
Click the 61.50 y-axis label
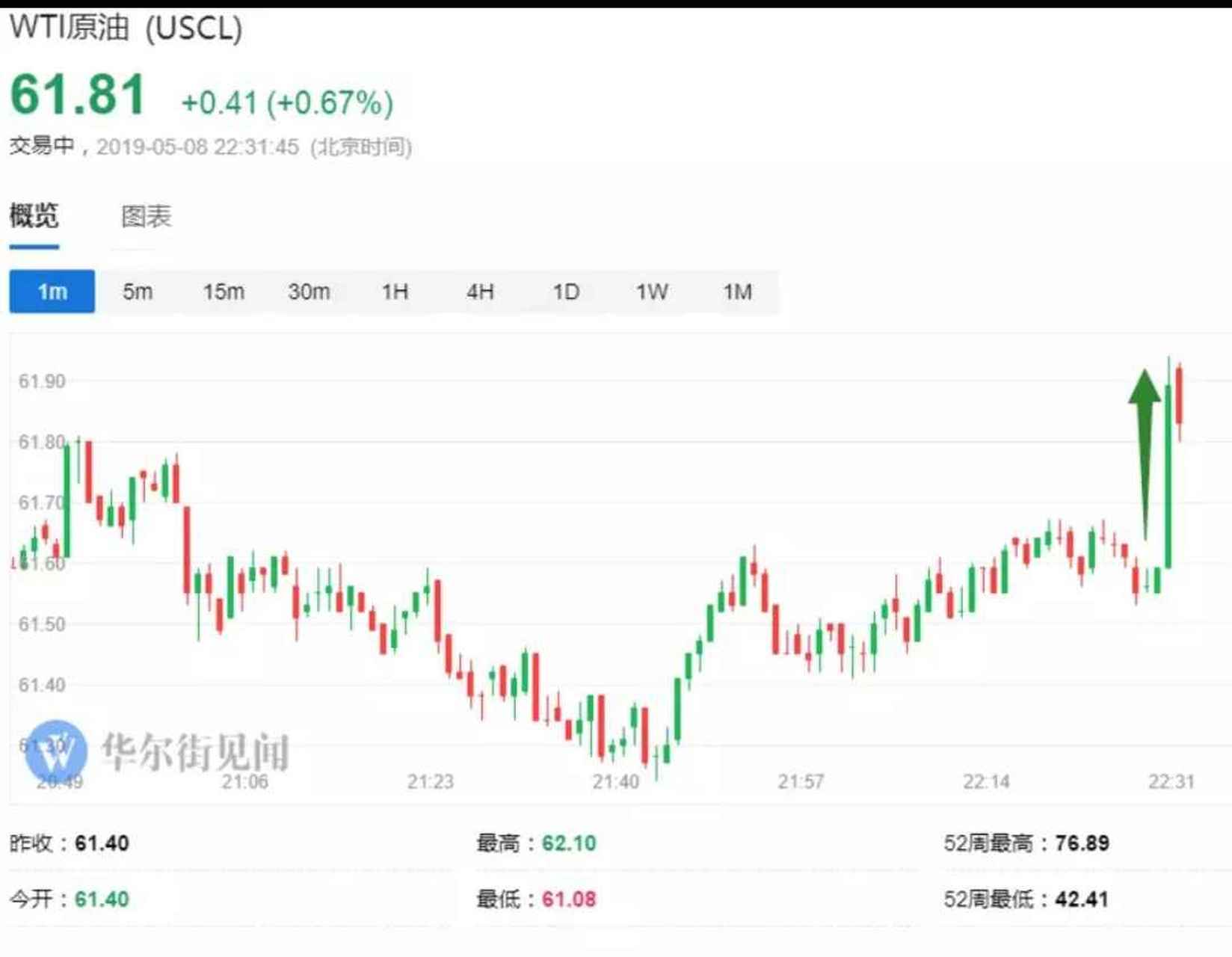pos(42,624)
